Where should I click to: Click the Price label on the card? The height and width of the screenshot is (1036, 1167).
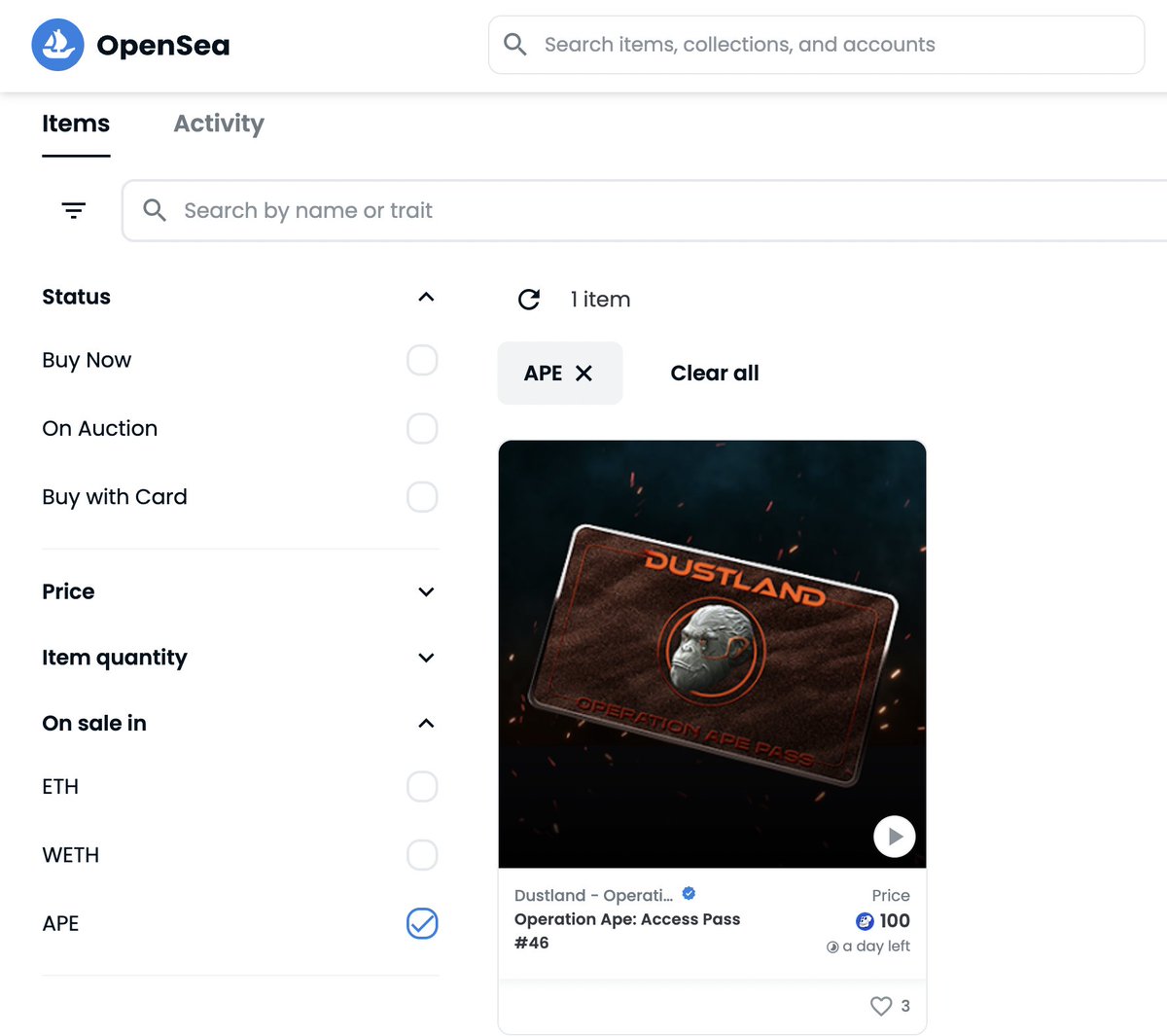click(891, 895)
